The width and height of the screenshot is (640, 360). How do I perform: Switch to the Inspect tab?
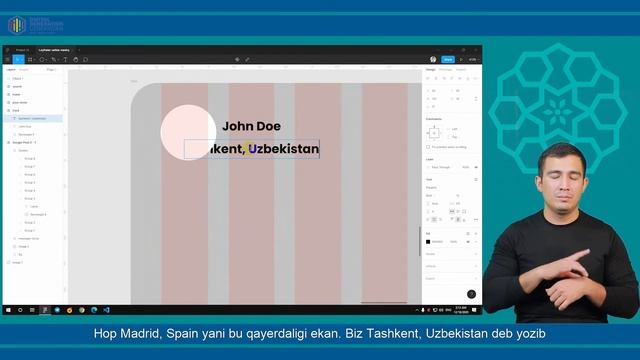460,70
